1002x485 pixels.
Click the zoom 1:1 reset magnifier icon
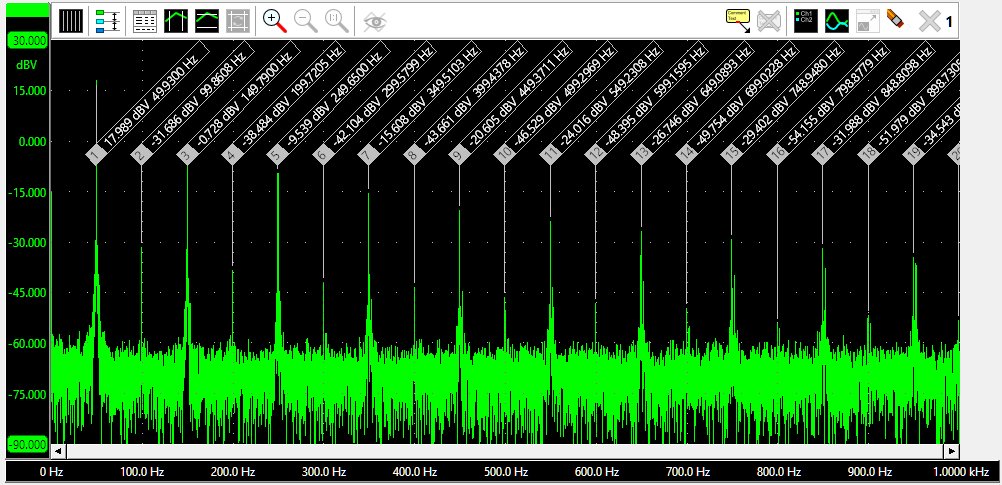coord(337,21)
